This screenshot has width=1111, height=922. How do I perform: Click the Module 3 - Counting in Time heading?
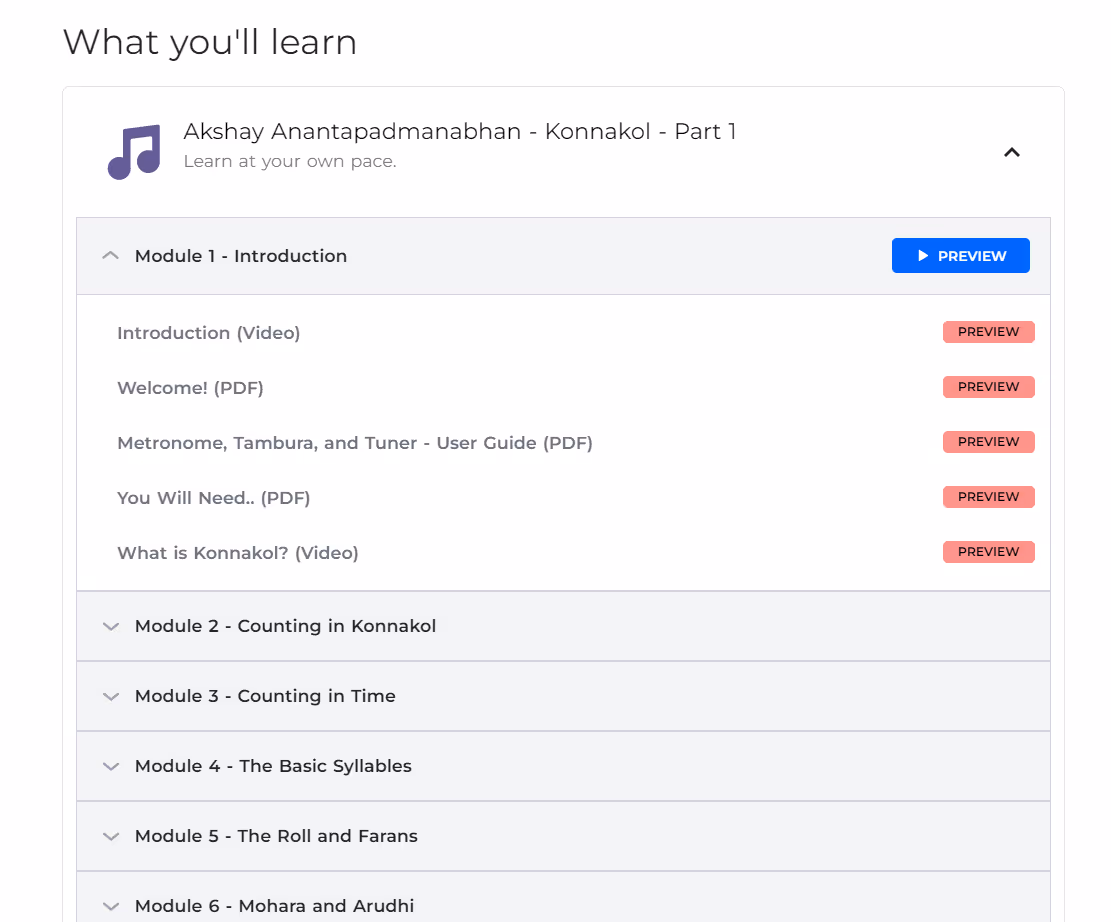(x=265, y=696)
